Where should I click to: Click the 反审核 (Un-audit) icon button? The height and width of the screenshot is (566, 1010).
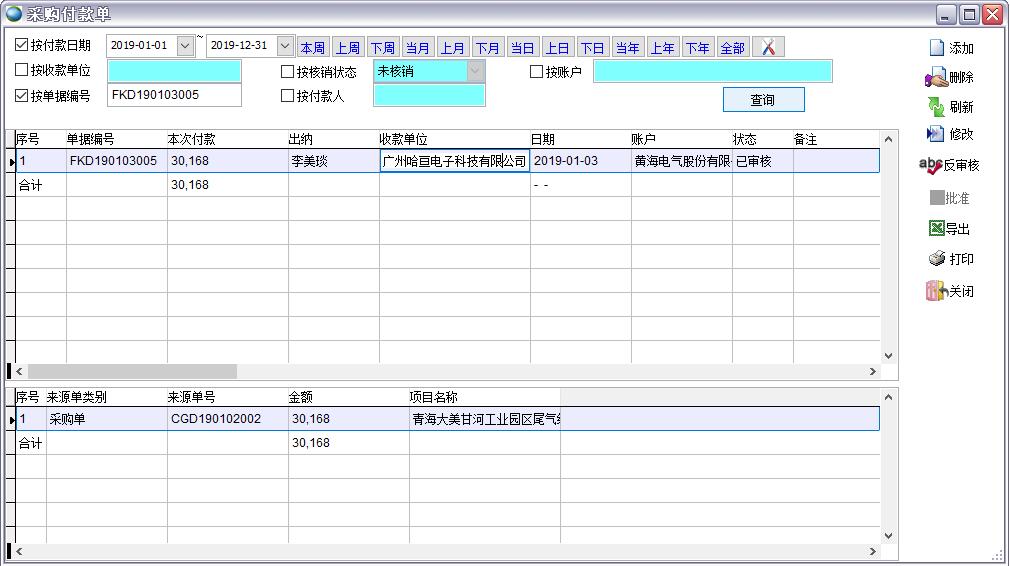pyautogui.click(x=931, y=166)
